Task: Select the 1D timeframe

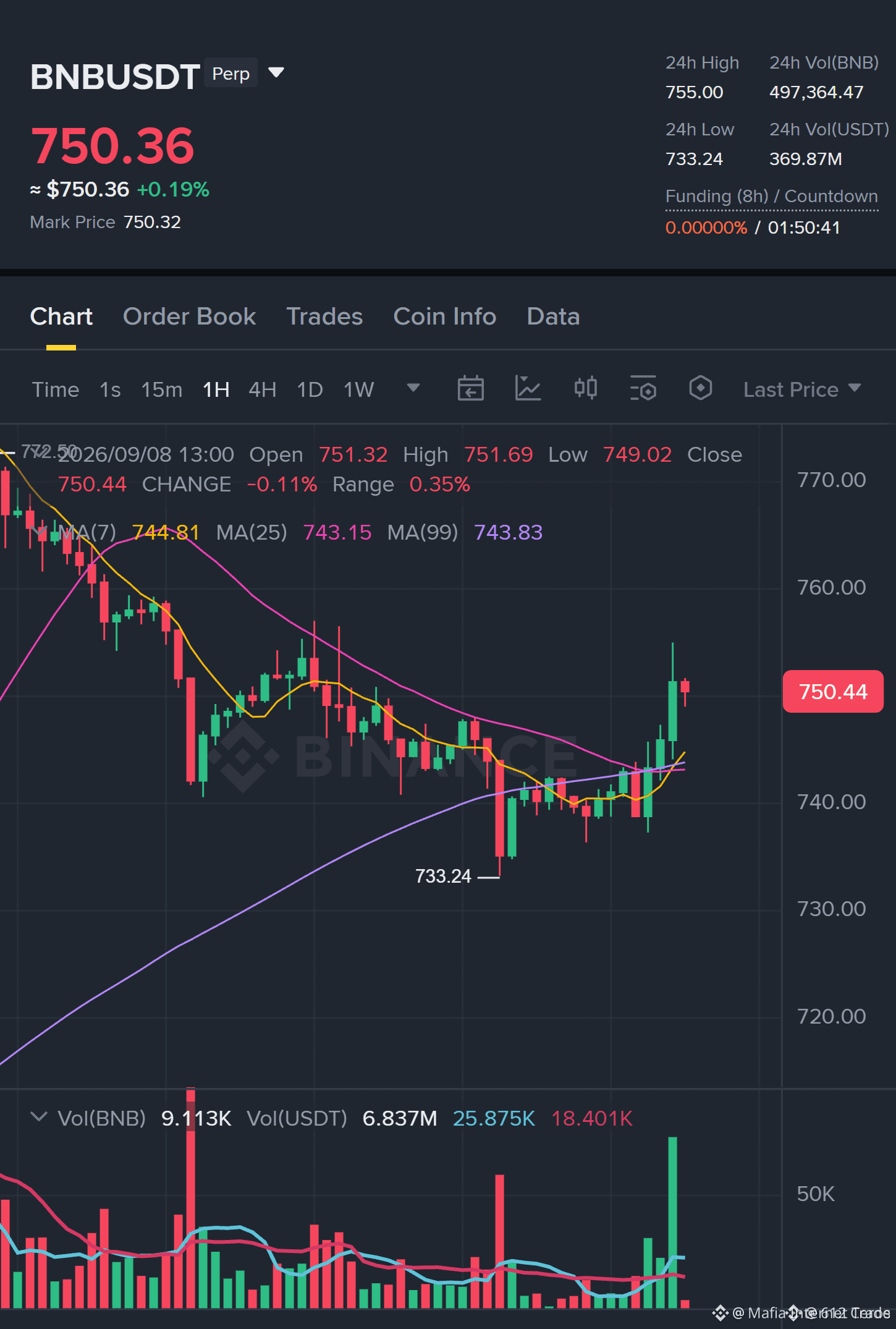Action: tap(310, 389)
